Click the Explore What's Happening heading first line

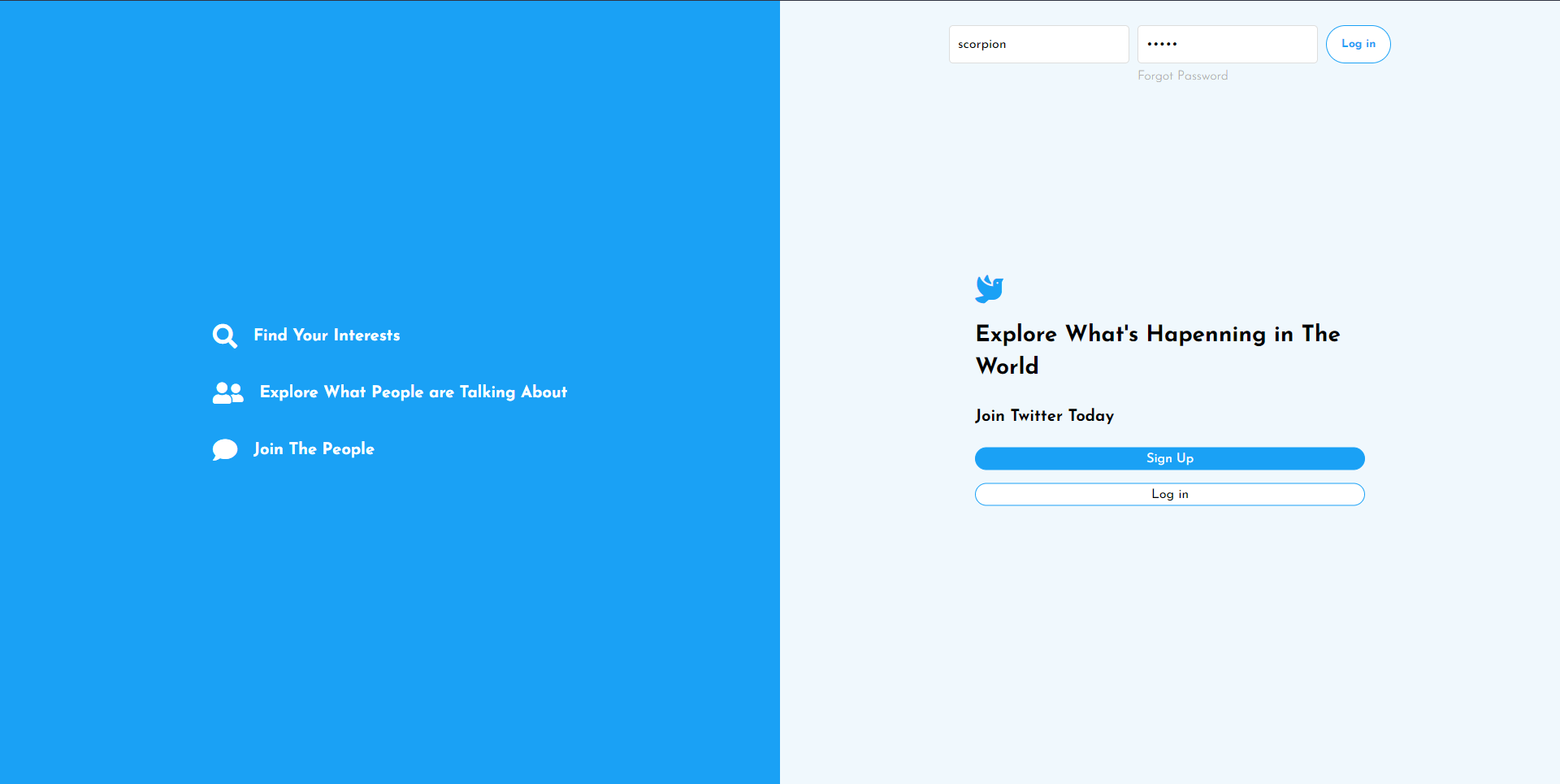click(x=1157, y=334)
